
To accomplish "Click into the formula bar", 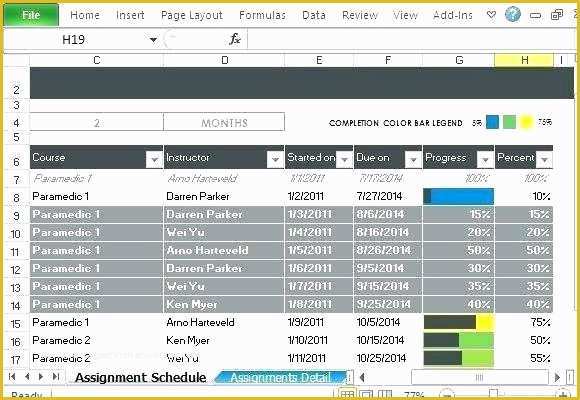I will 411,39.
